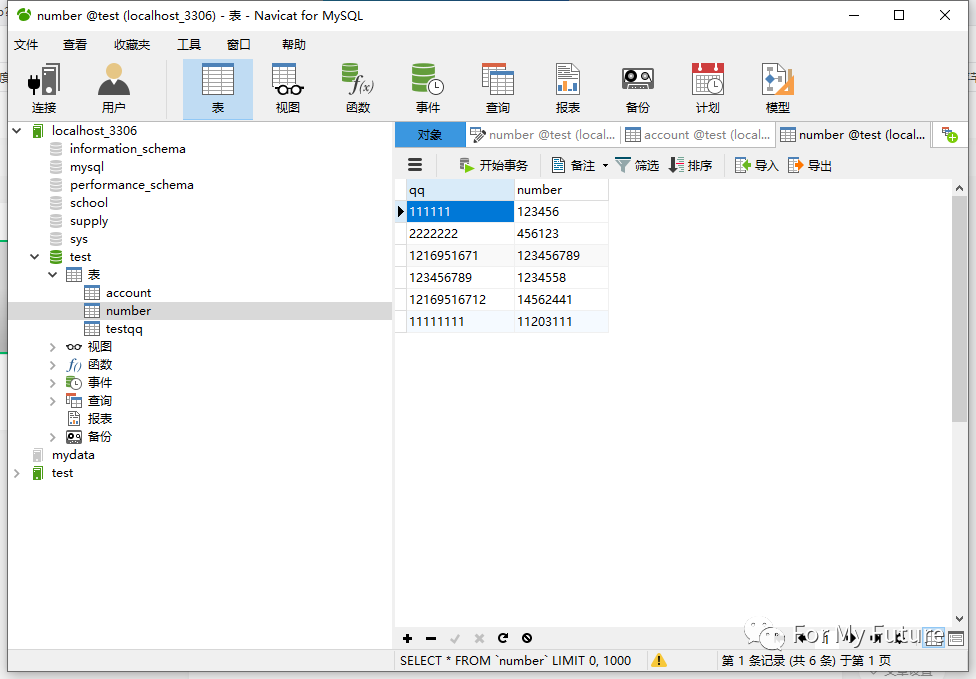Select the supply database
976x679 pixels.
click(88, 221)
